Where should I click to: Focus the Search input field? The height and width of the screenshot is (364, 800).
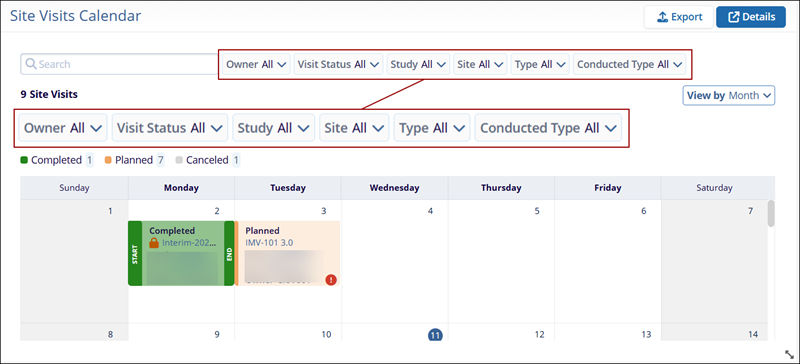click(x=119, y=64)
